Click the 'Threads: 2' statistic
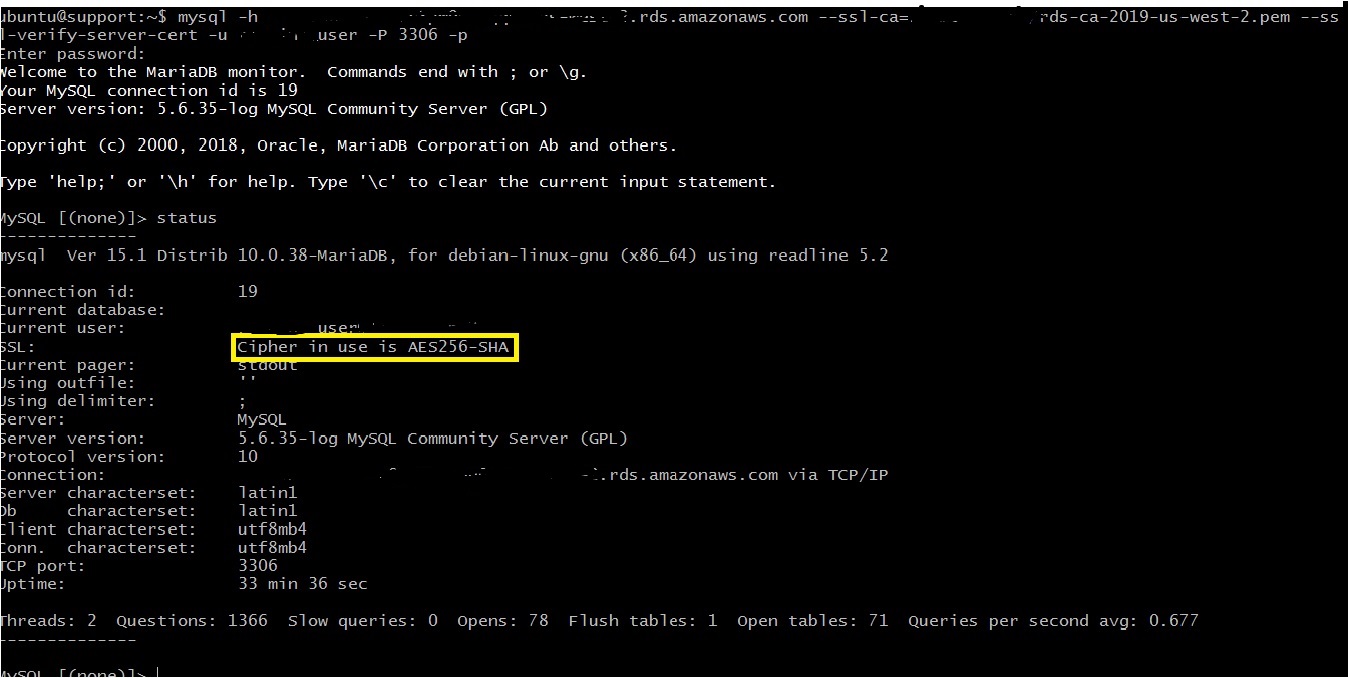Screen dimensions: 1348x678 (x=48, y=620)
